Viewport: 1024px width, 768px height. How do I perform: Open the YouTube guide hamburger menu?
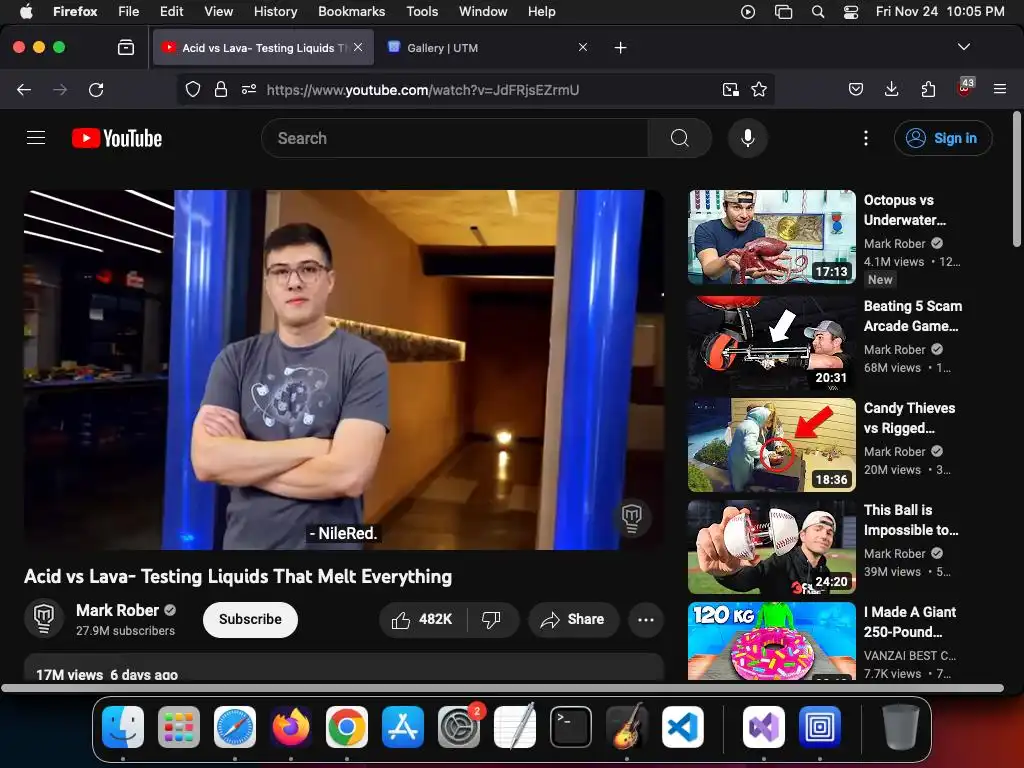tap(36, 138)
